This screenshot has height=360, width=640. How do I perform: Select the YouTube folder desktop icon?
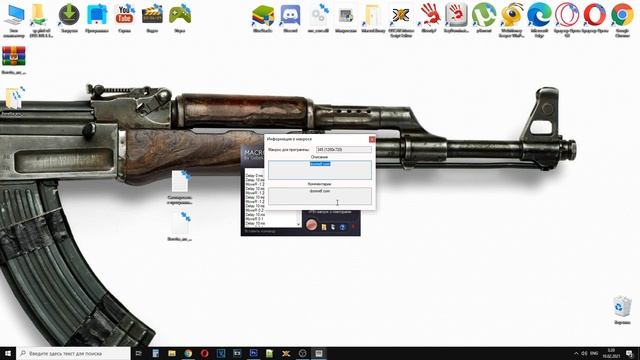click(x=124, y=19)
